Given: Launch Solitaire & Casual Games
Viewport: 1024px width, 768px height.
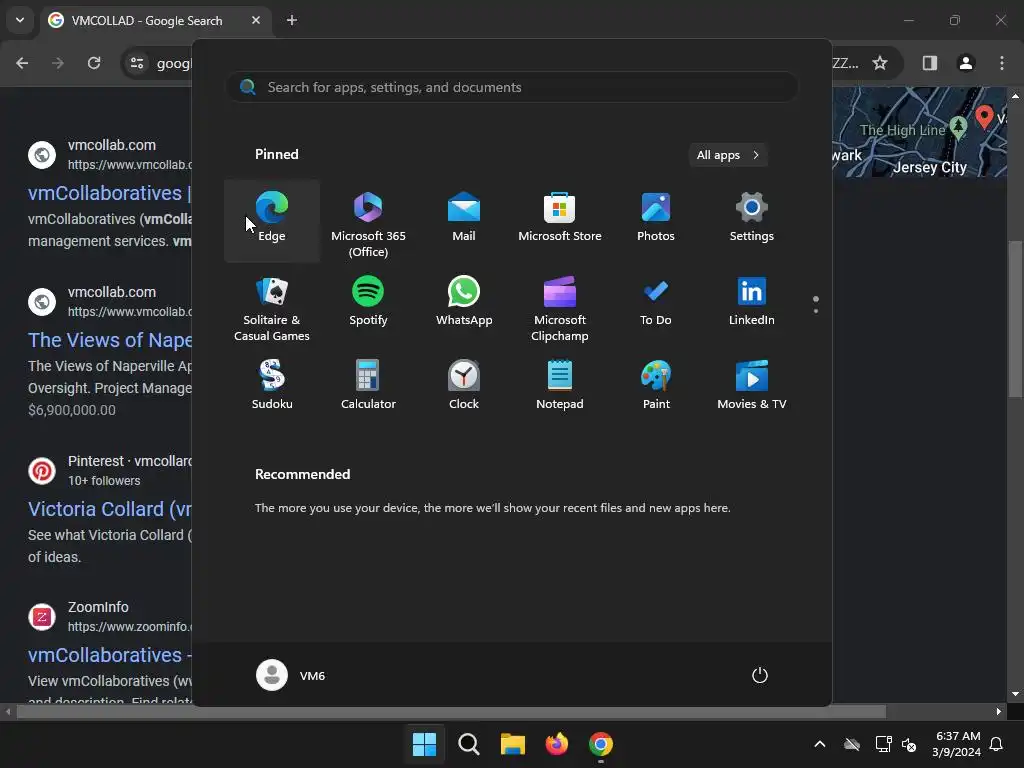Looking at the screenshot, I should tap(272, 307).
